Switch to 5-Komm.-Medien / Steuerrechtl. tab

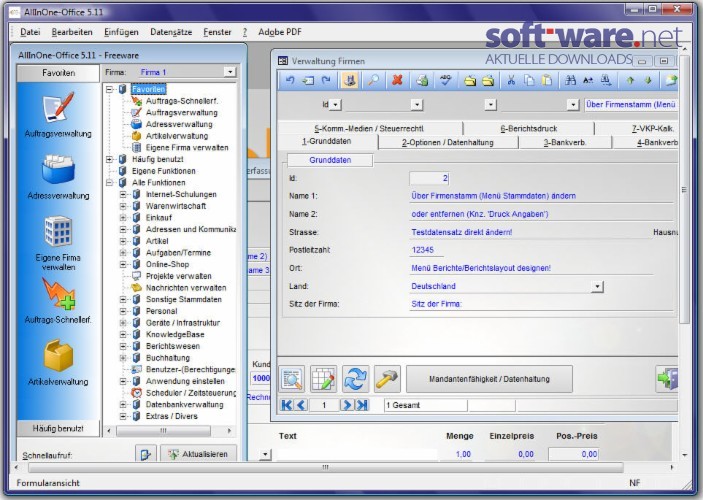click(369, 128)
